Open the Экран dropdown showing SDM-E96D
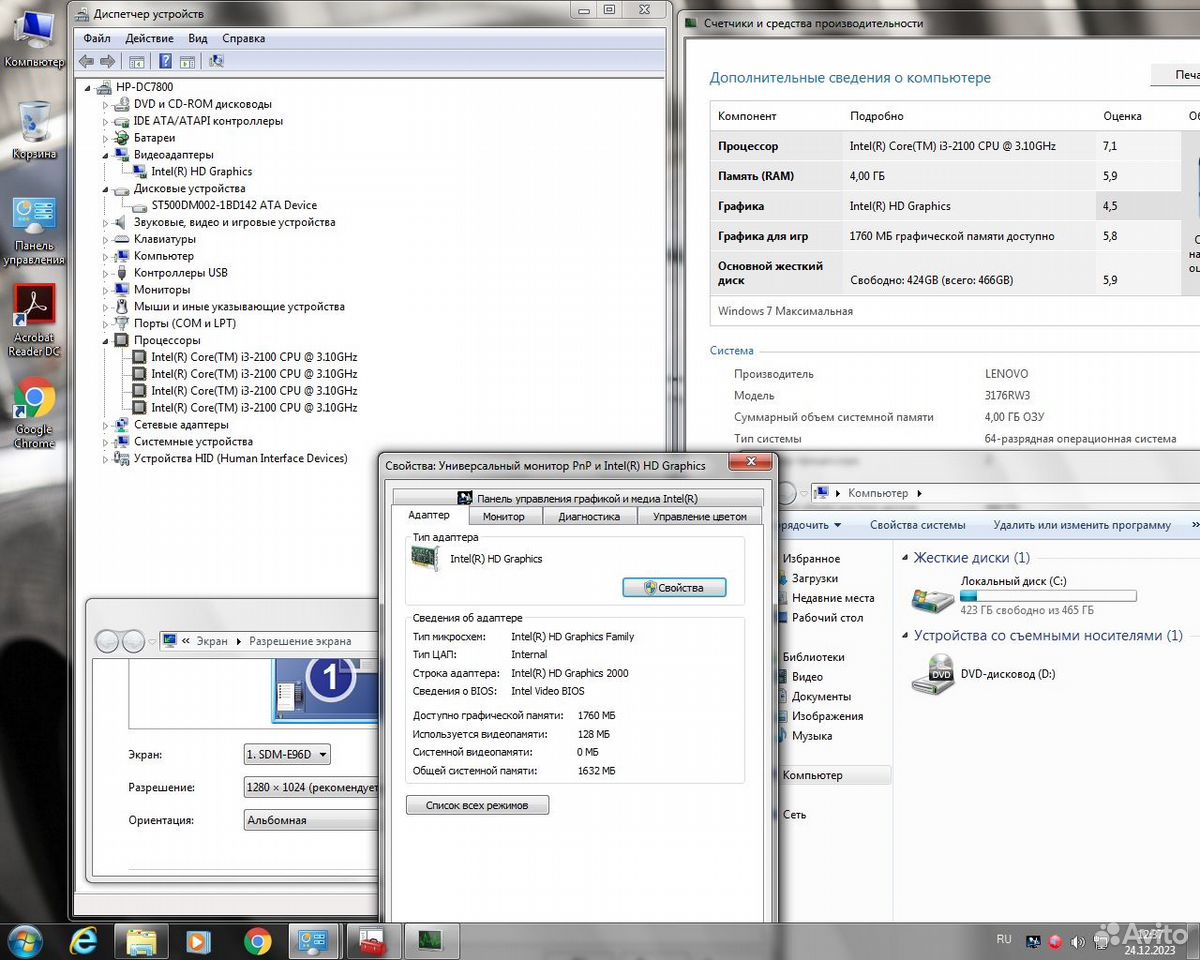Viewport: 1200px width, 960px height. 286,754
